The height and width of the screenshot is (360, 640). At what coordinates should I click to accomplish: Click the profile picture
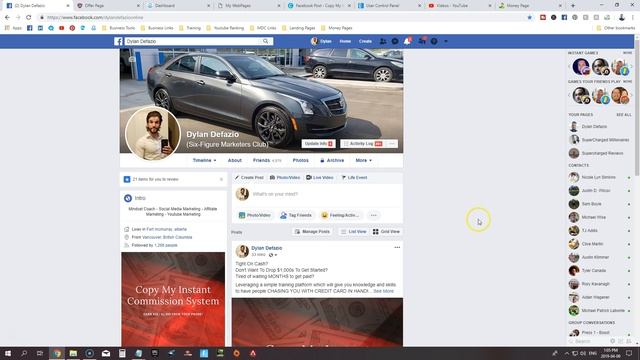[153, 133]
